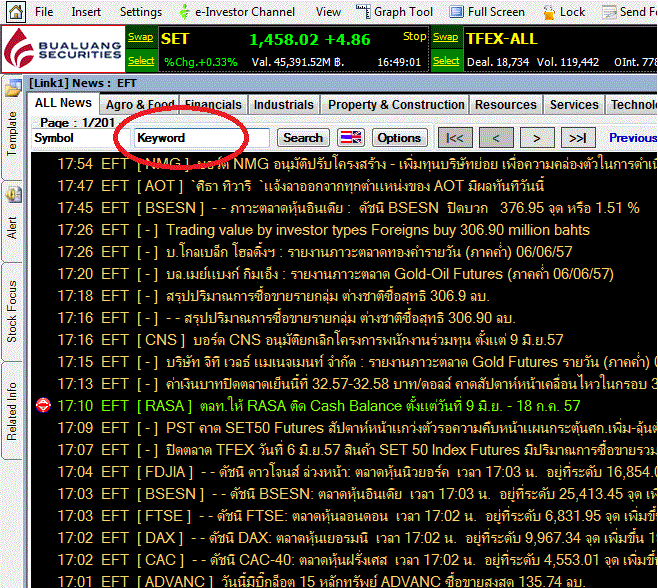Open the Related Info side panel
This screenshot has width=658, height=588.
pos(12,411)
